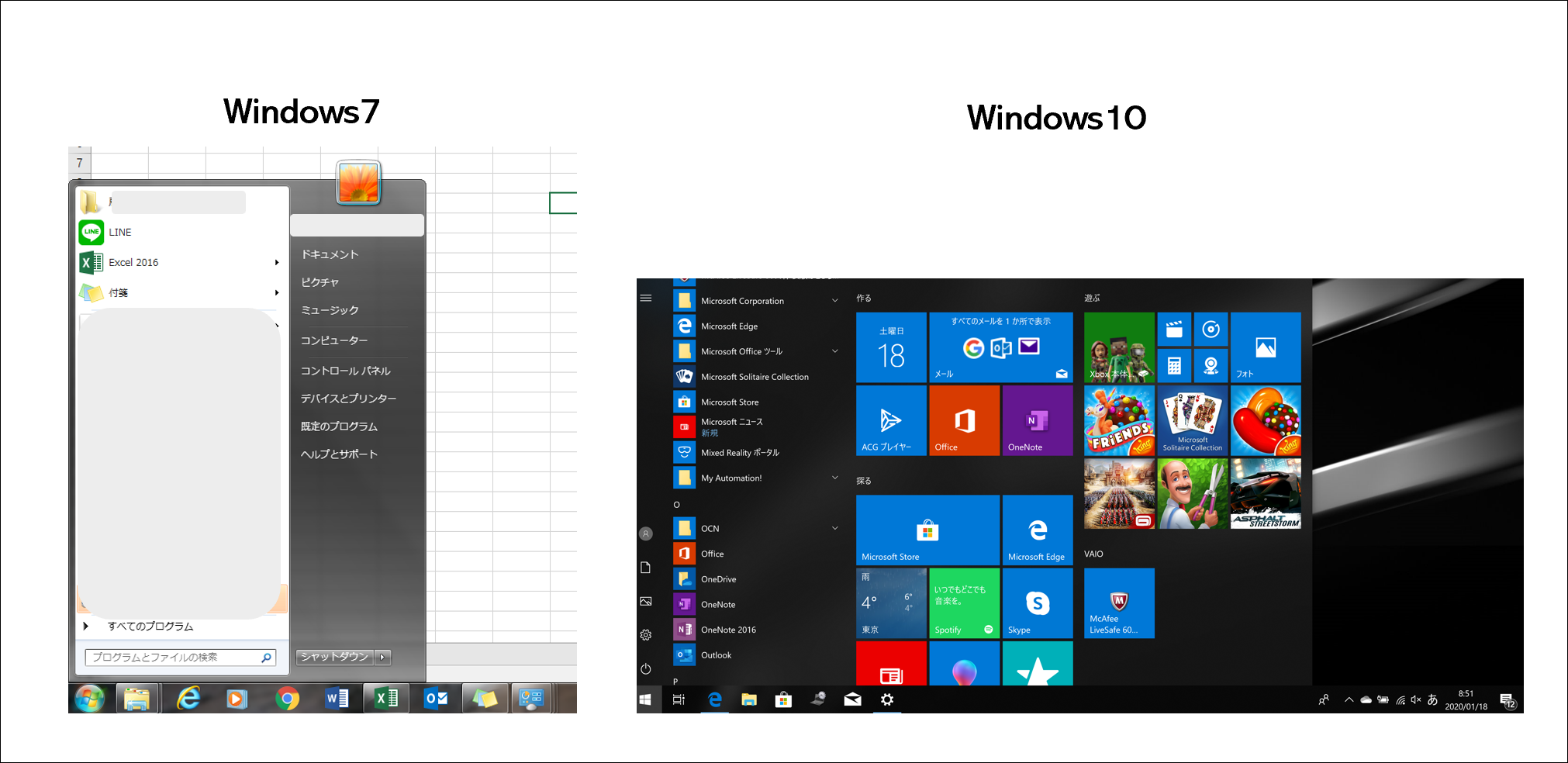Open Windows Media Player on Windows 7 taskbar

237,699
